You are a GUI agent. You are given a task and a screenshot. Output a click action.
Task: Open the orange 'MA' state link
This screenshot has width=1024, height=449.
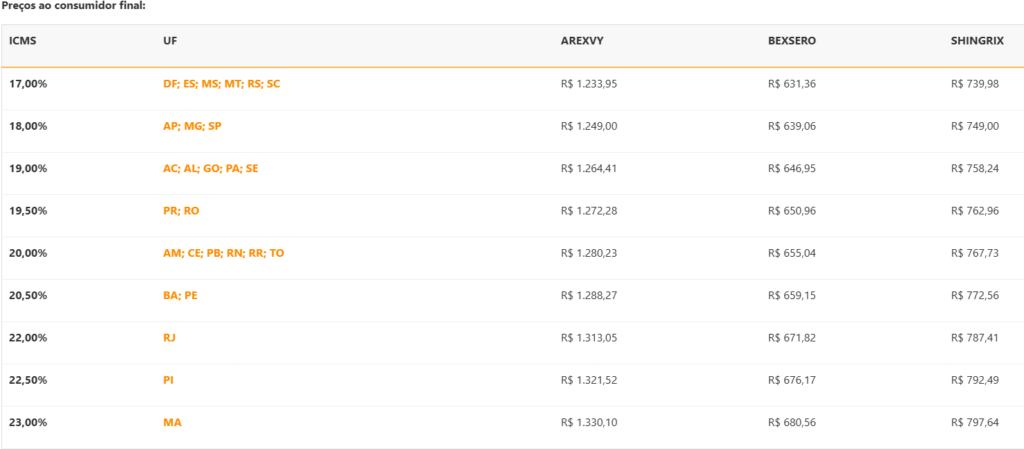[172, 423]
